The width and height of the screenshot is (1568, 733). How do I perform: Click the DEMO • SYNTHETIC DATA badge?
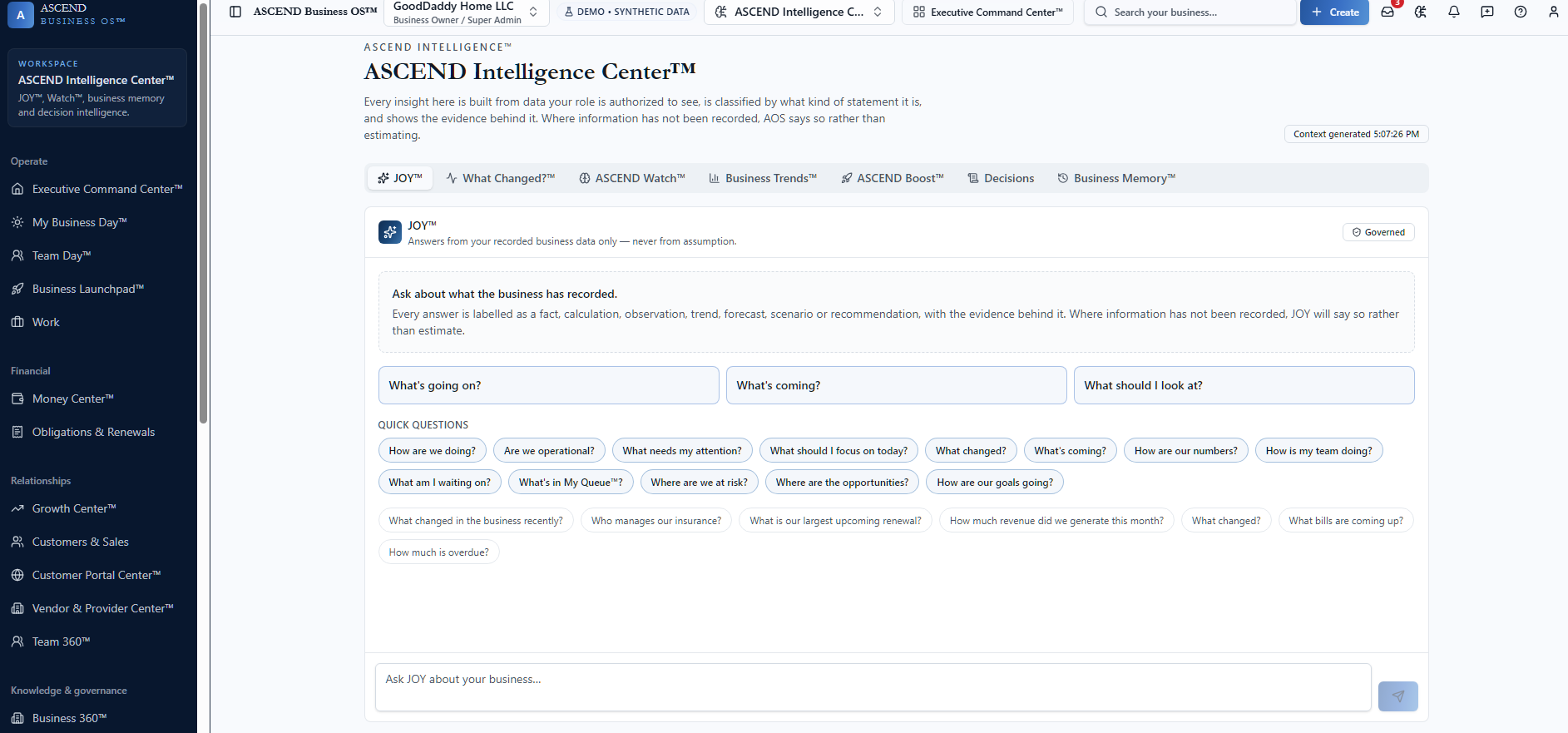point(627,12)
